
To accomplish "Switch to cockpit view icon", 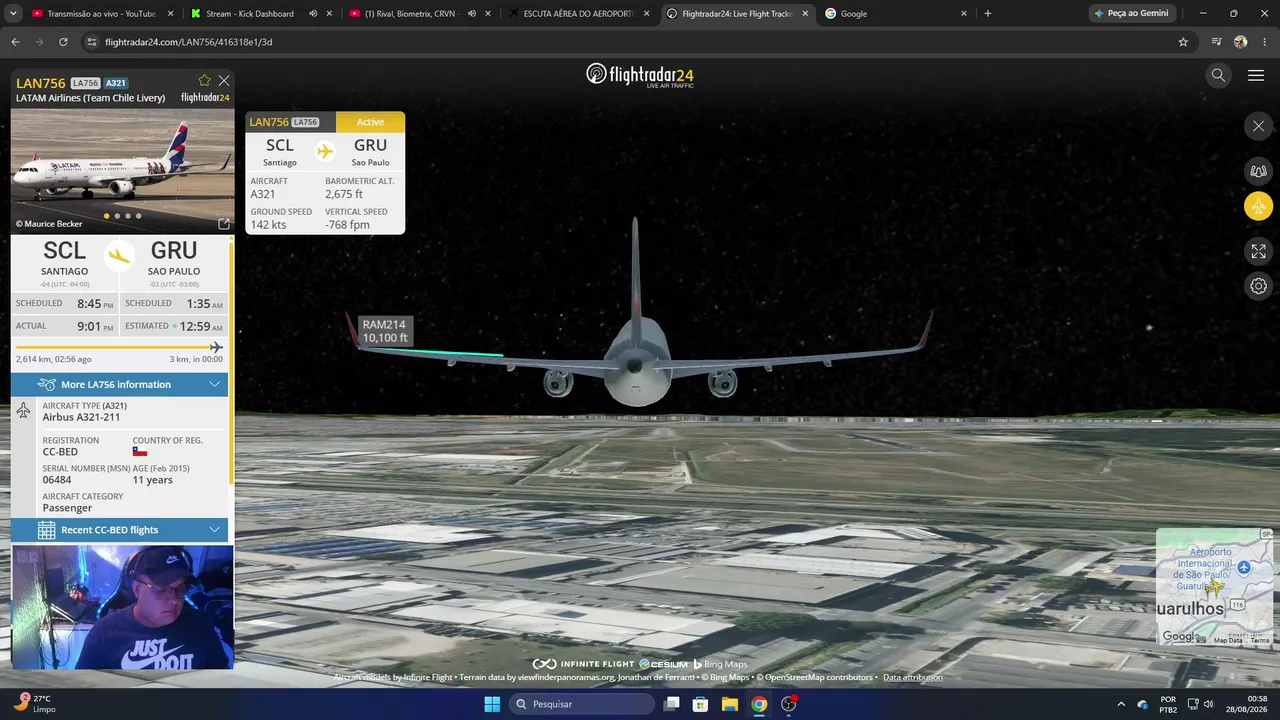I will pos(1258,171).
